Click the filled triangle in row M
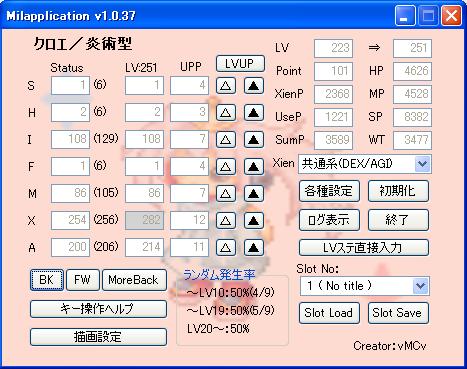The image size is (467, 369). coord(254,193)
